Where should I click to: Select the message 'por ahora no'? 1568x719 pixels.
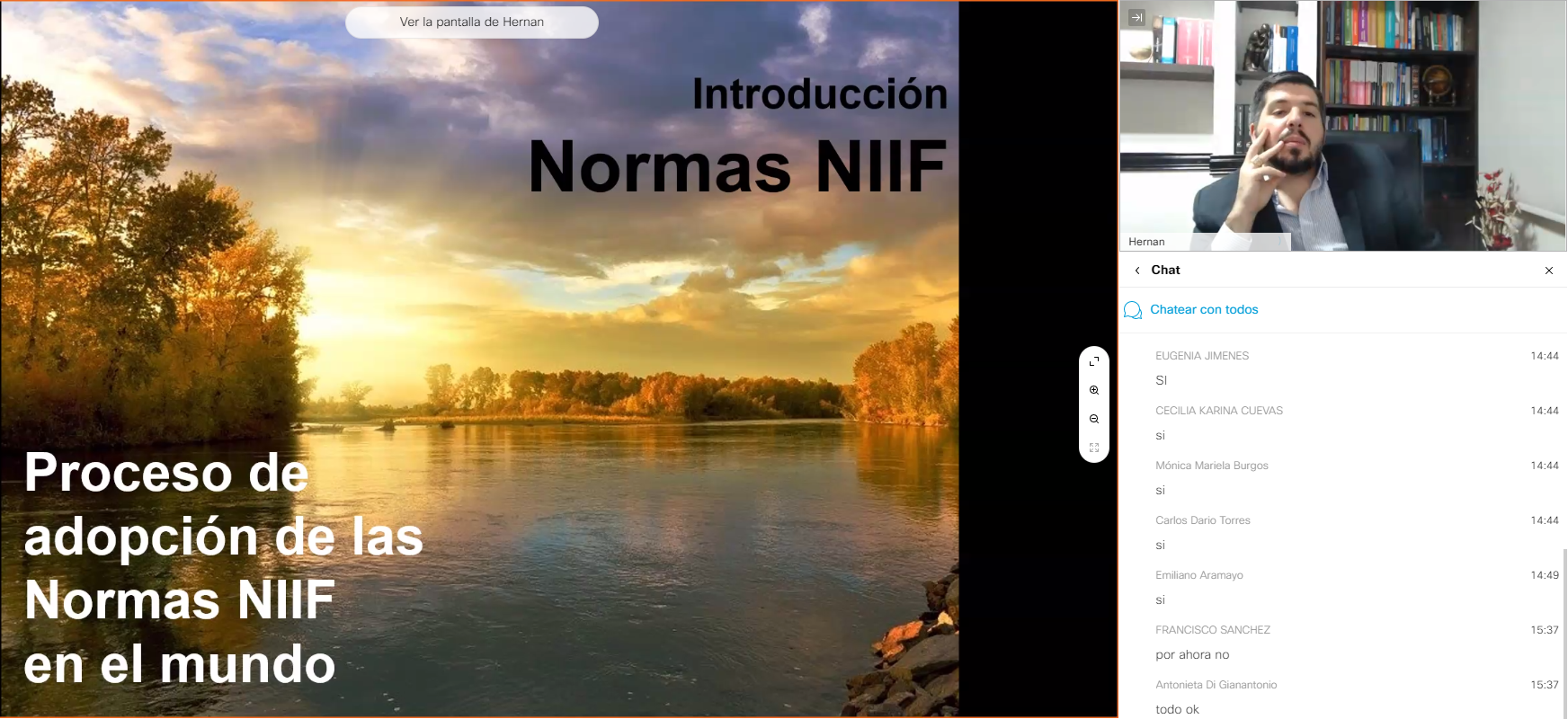tap(1192, 655)
